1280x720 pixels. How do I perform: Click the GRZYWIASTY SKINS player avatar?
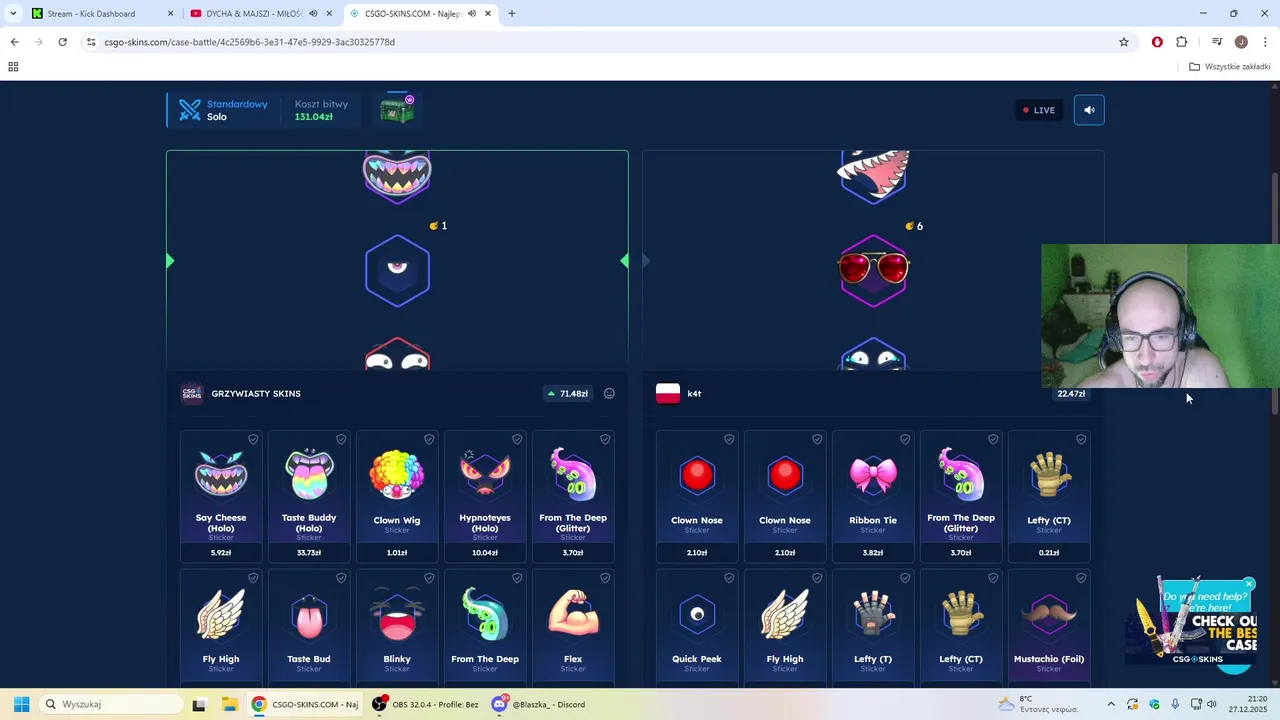click(x=191, y=393)
